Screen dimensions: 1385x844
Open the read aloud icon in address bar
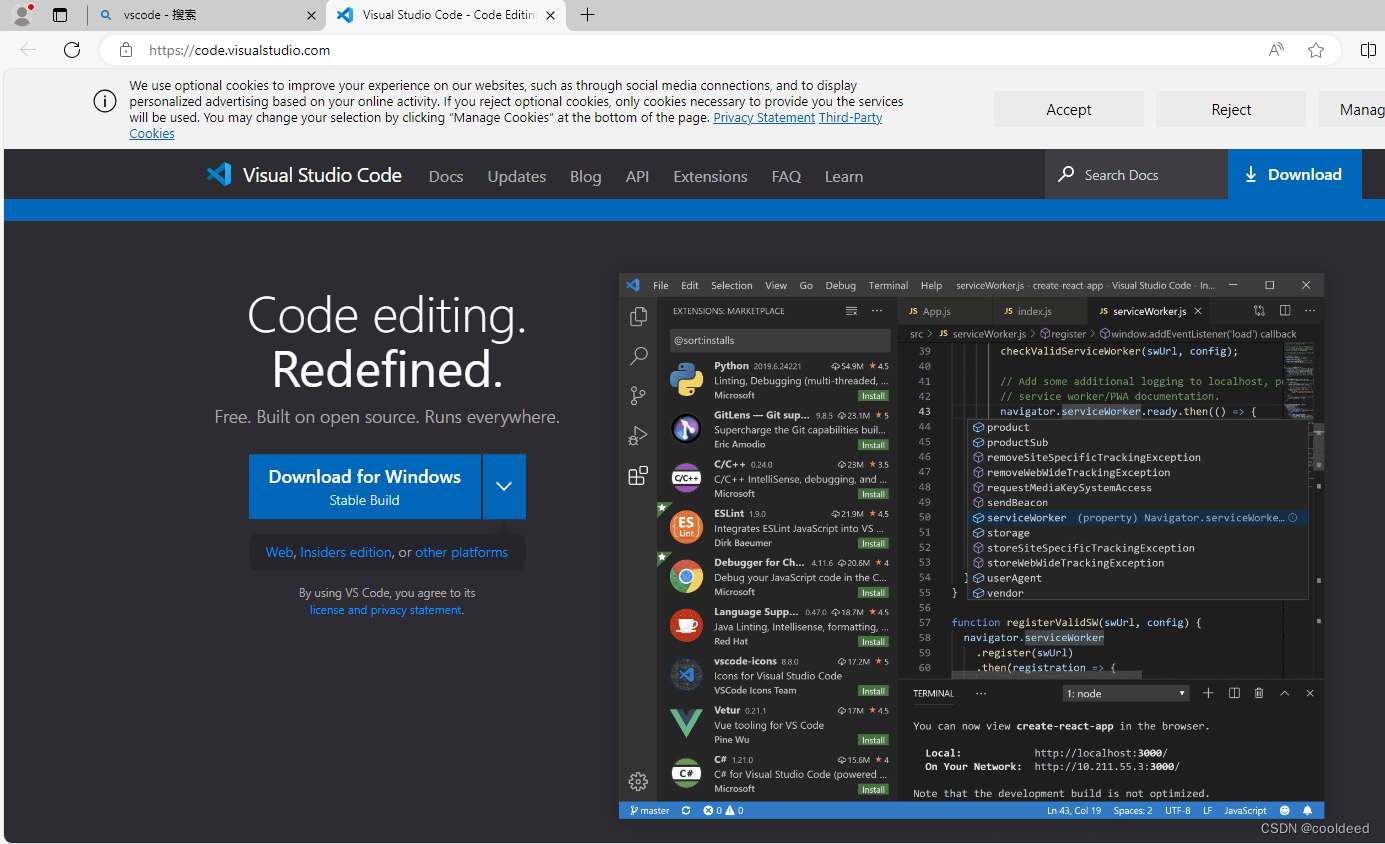point(1276,50)
